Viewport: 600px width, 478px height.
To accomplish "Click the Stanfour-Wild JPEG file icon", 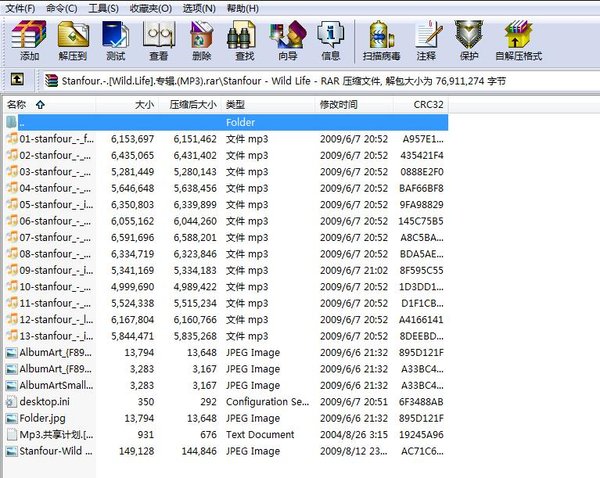I will (x=12, y=451).
